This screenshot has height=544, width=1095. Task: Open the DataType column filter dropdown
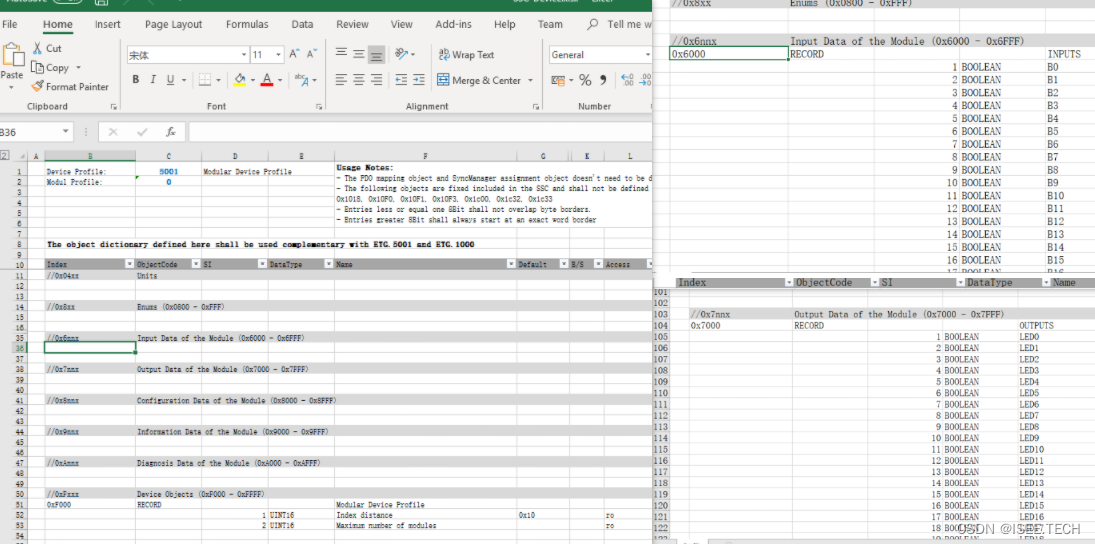click(x=328, y=265)
